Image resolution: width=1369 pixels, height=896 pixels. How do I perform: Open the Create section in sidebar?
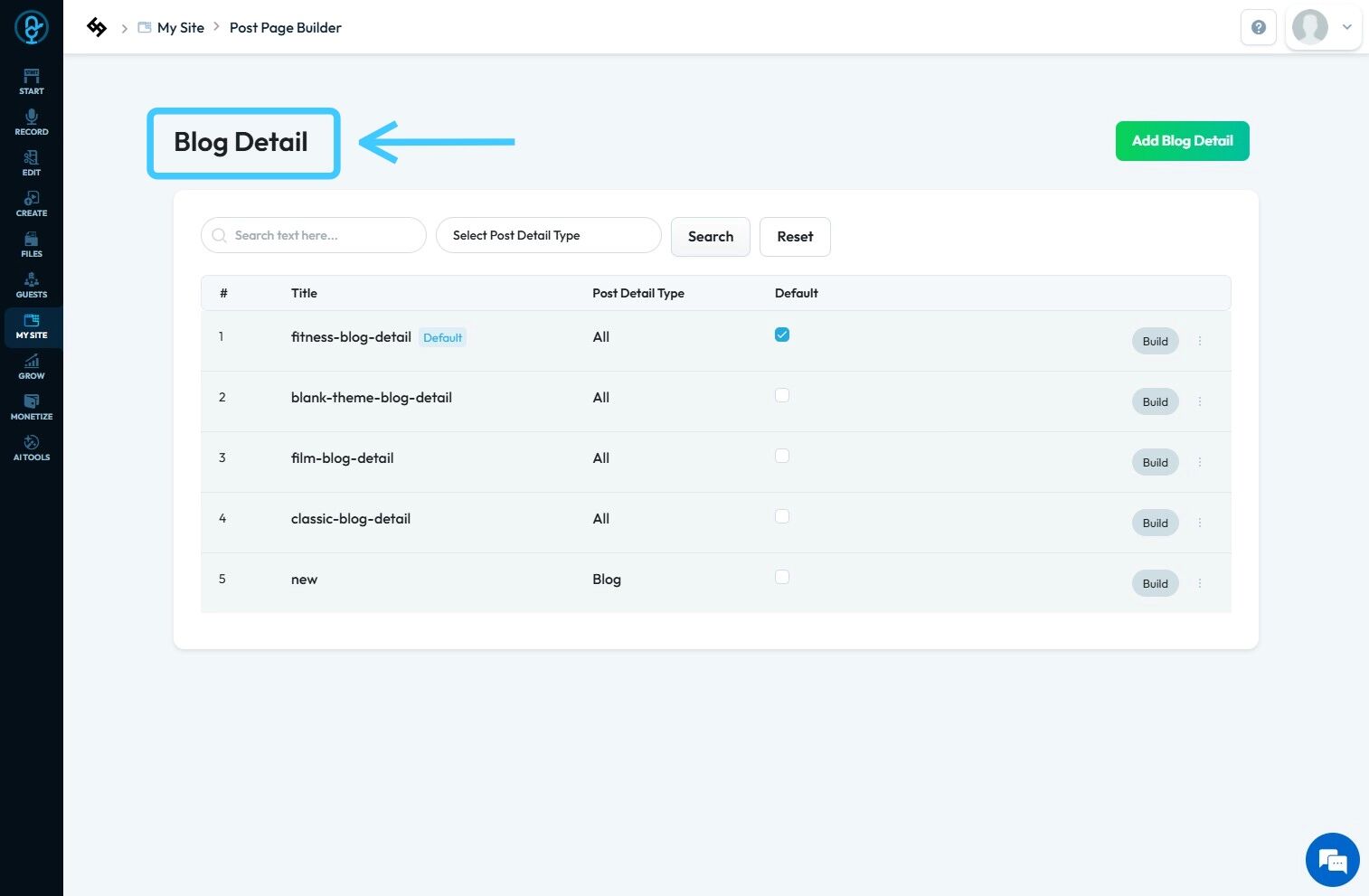pos(32,203)
